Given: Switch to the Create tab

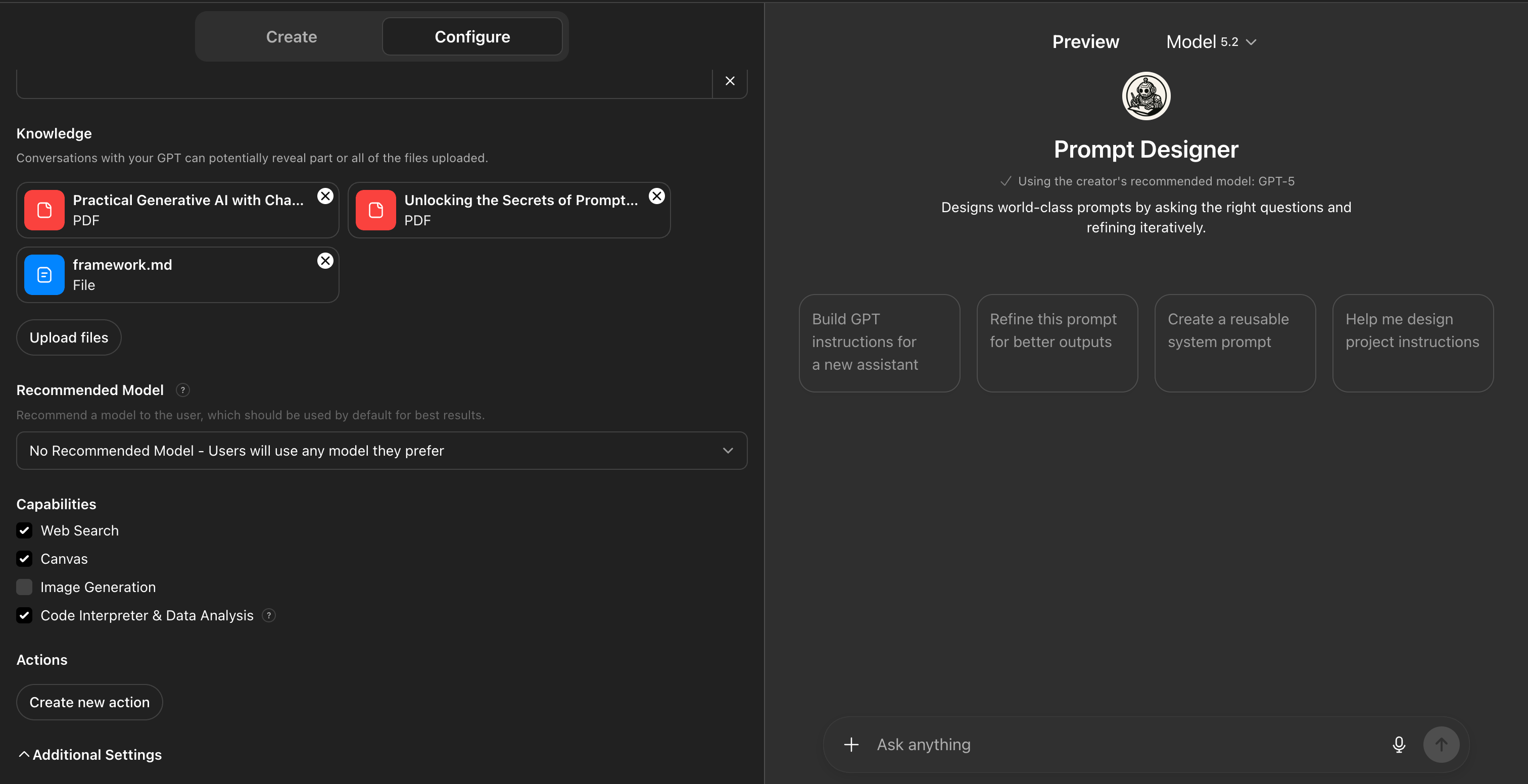Looking at the screenshot, I should click(291, 36).
